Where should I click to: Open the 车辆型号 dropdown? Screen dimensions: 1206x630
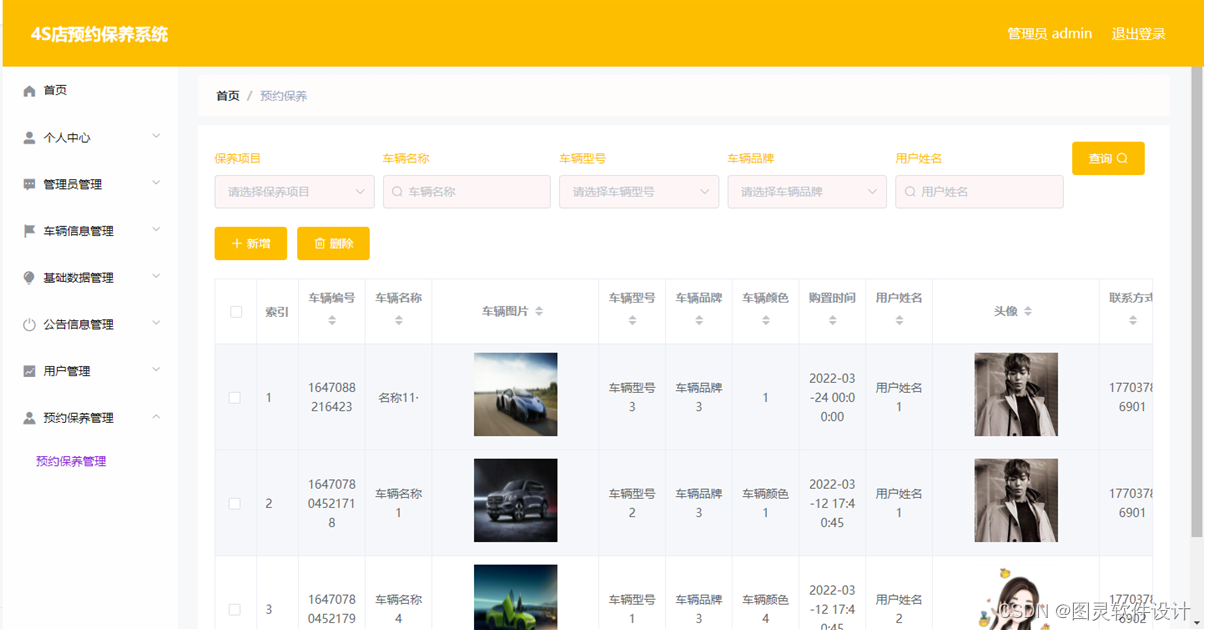coord(639,191)
